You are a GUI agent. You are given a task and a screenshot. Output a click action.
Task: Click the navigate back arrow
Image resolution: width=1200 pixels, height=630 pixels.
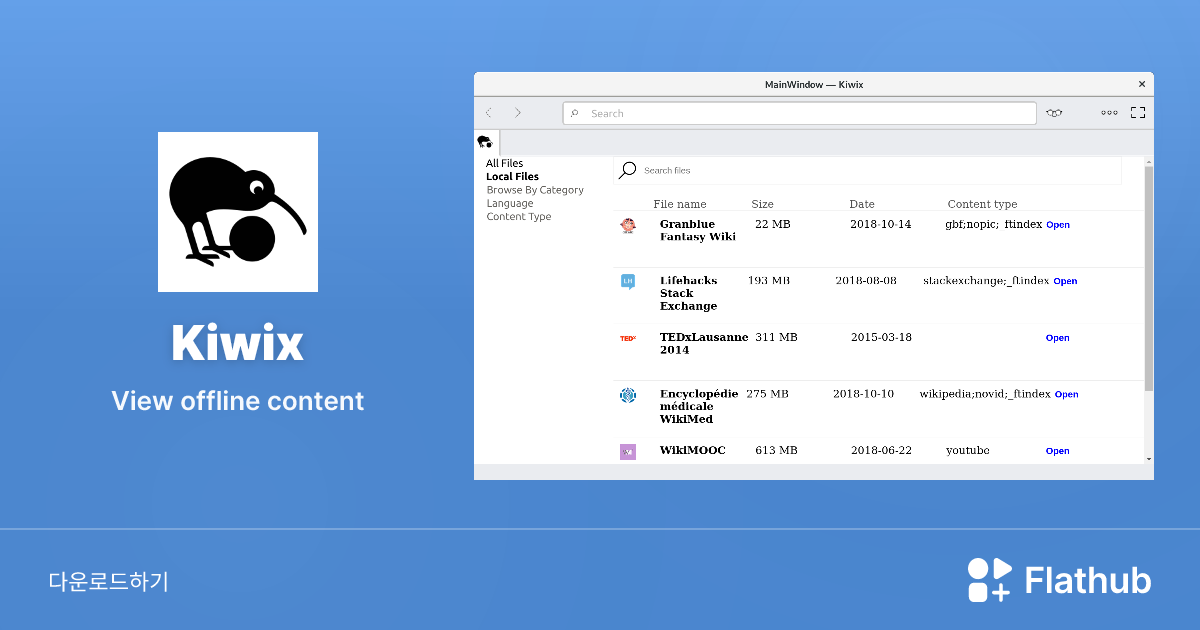pos(488,113)
